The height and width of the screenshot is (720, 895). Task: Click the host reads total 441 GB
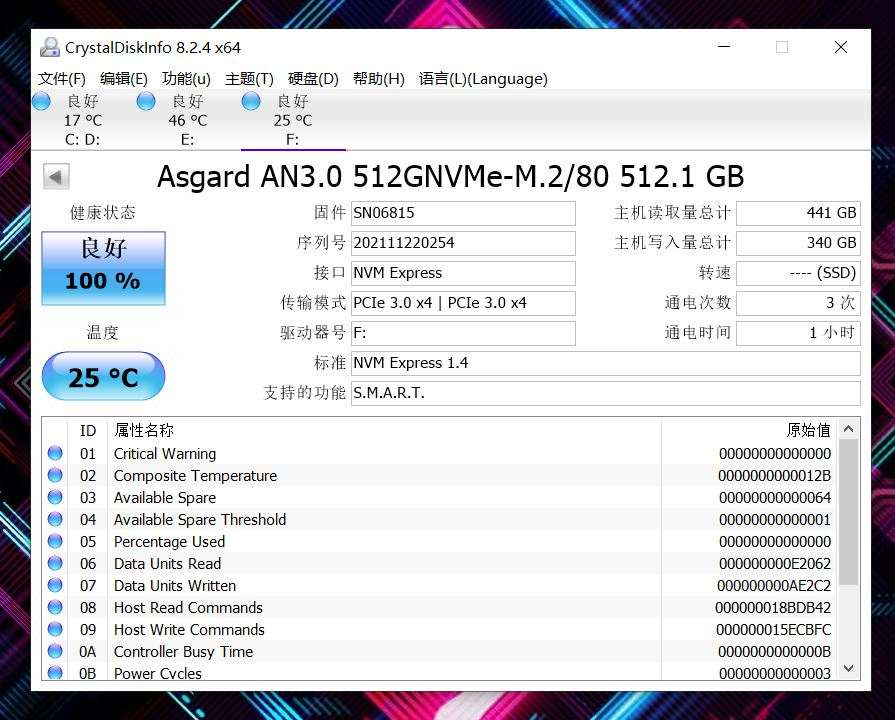(798, 214)
